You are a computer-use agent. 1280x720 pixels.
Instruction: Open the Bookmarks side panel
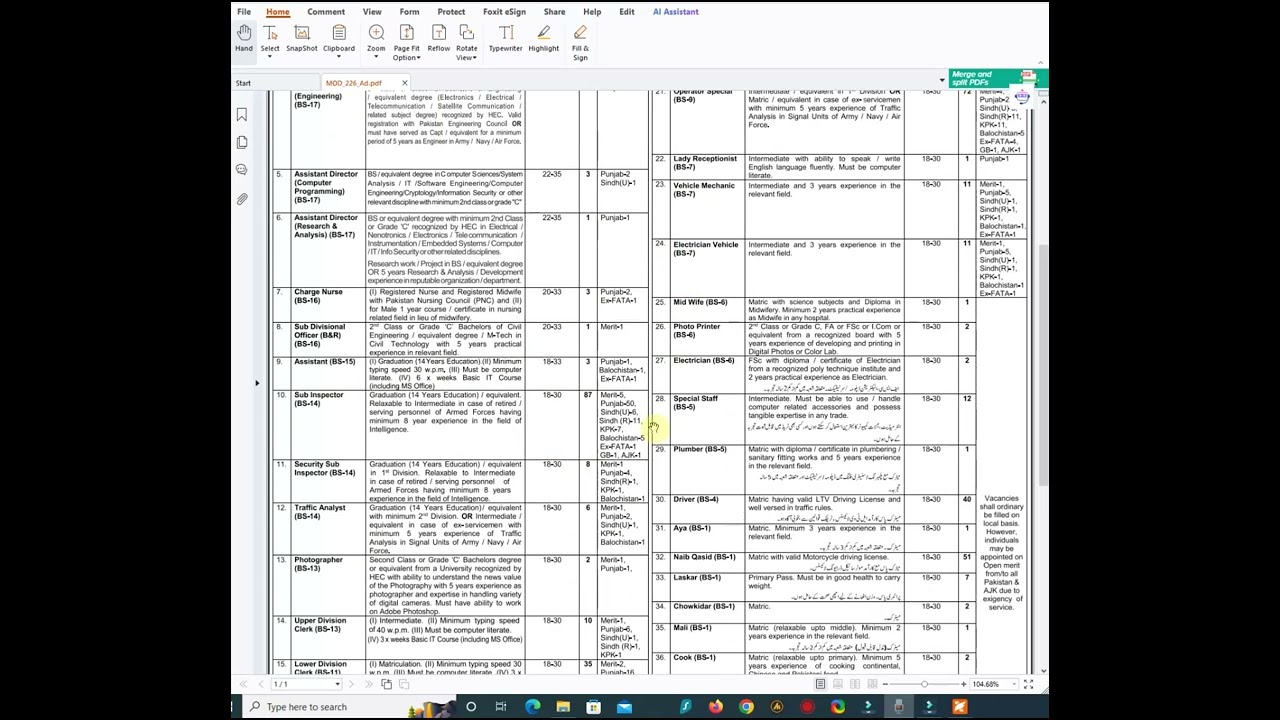[242, 115]
